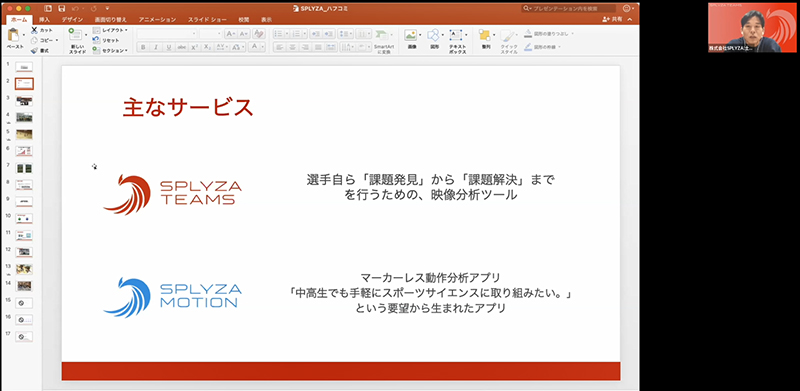Screen dimensions: 800x391
Task: Toggle Underline formatting
Action: 169,47
